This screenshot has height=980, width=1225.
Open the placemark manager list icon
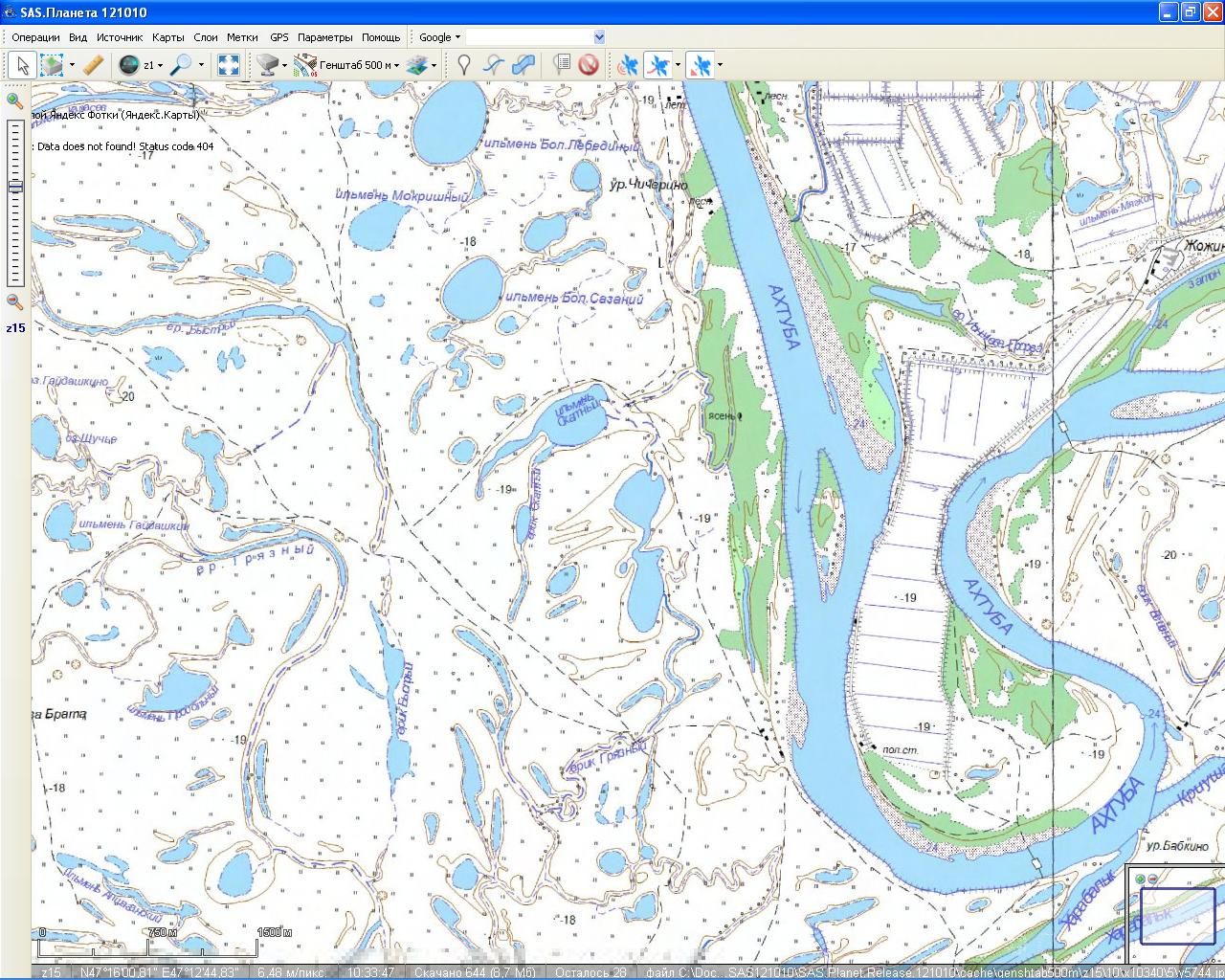(x=562, y=65)
